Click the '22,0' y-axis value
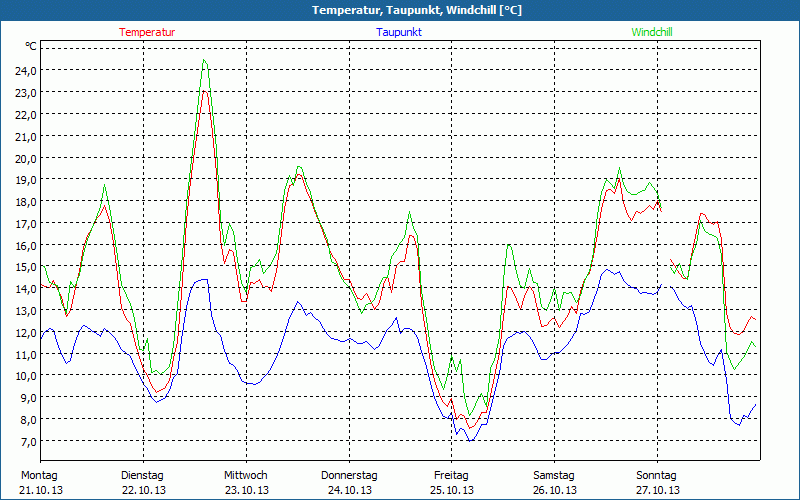The height and width of the screenshot is (500, 800). (x=26, y=115)
